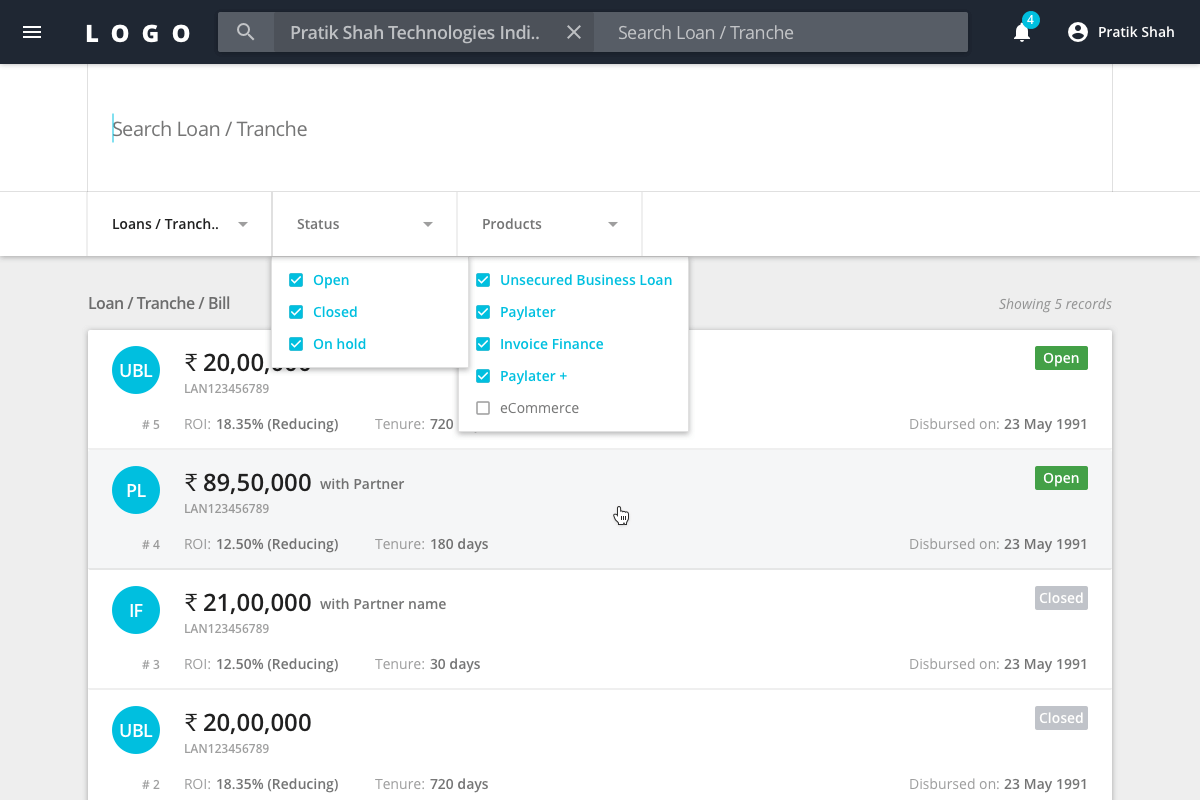1200x800 pixels.
Task: Click the Search Loan / Tranche input field
Action: pos(400,128)
